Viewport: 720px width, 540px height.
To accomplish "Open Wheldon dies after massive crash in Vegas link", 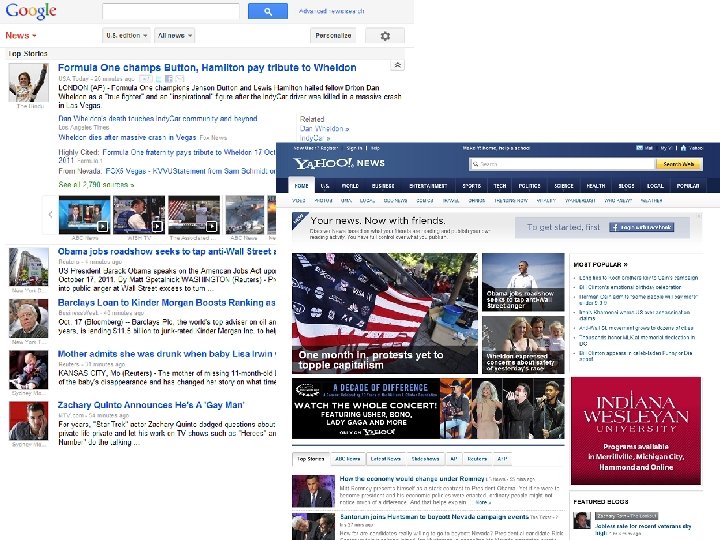I will click(127, 137).
